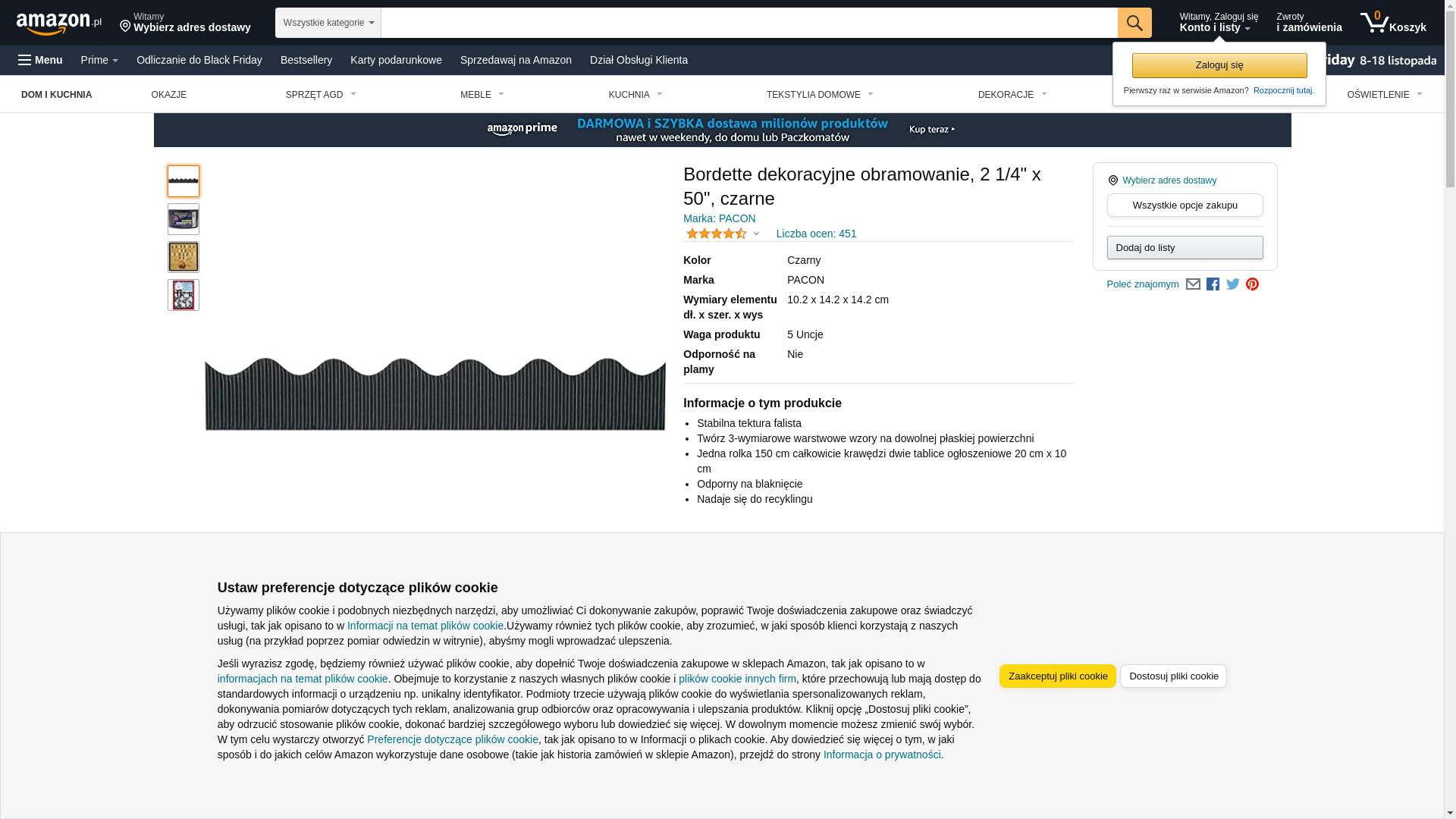The image size is (1456, 819).
Task: Click Wszystkie opcje zakupu button
Action: (1185, 205)
